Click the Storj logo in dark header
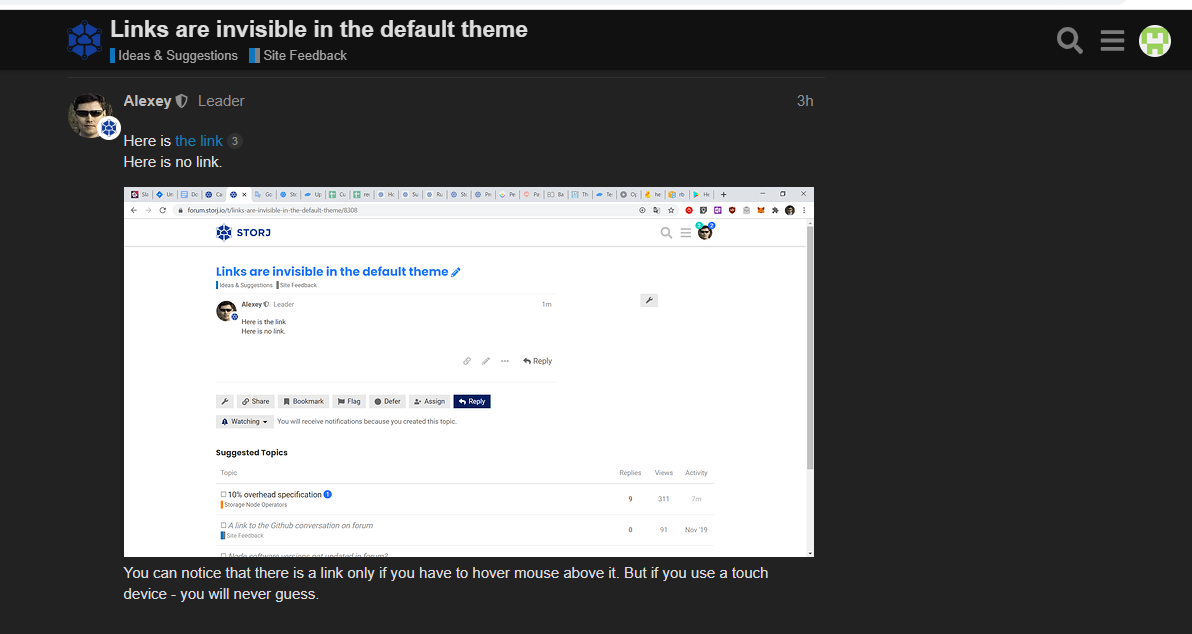The image size is (1192, 634). pos(84,40)
